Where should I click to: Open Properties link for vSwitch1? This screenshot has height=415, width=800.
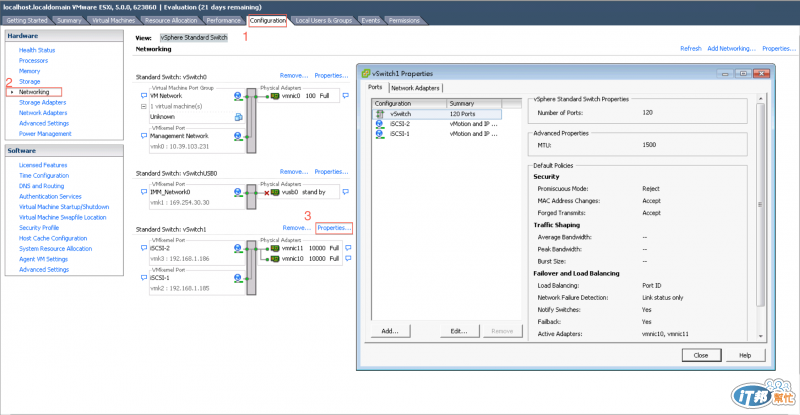334,228
